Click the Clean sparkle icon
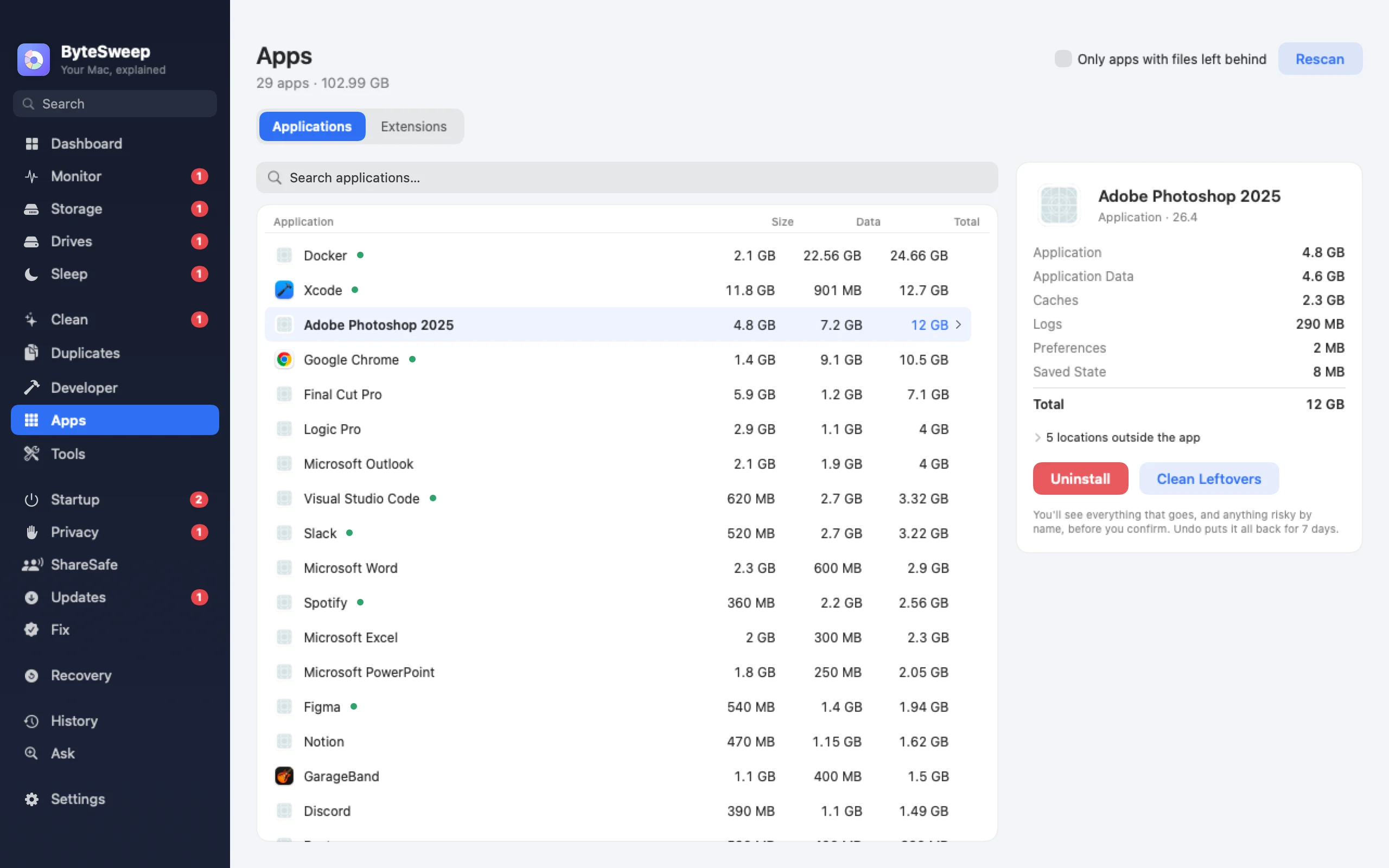The width and height of the screenshot is (1389, 868). (31, 319)
